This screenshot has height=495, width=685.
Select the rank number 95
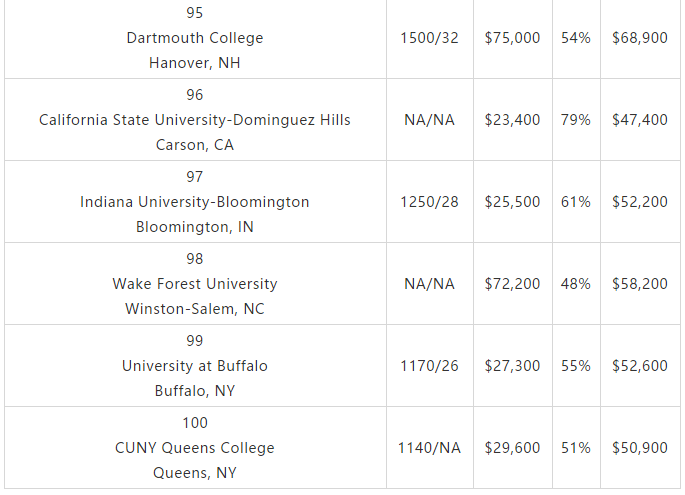pos(195,13)
